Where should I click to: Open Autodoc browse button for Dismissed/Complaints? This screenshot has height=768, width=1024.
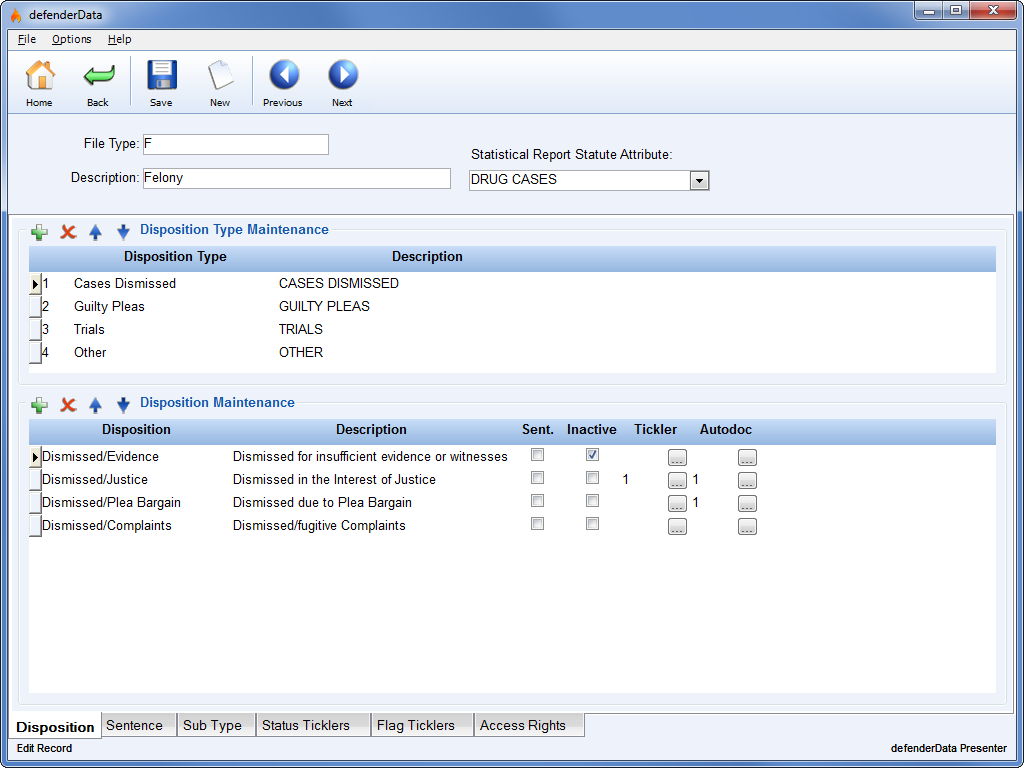747,526
